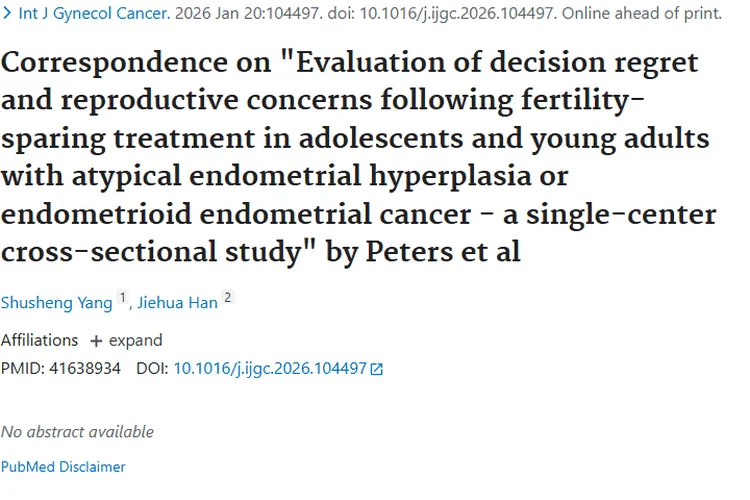Open the PubMed Disclaimer link
This screenshot has height=500, width=750.
coord(63,466)
